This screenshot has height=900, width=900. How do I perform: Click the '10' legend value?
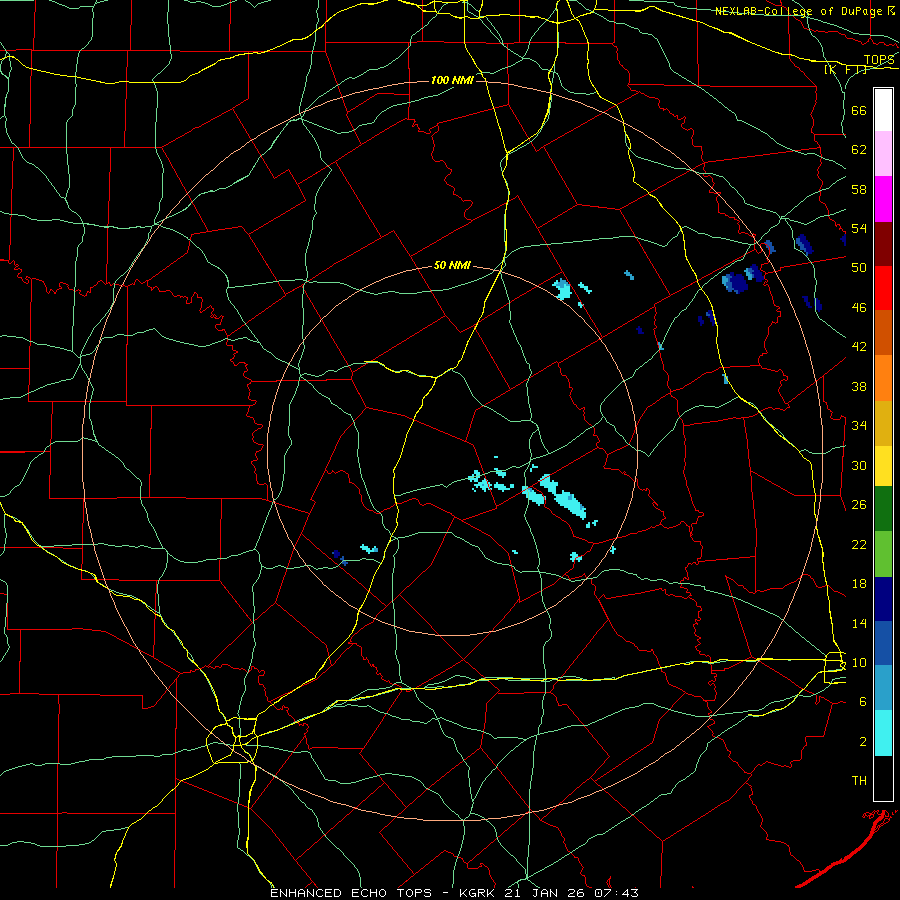[x=859, y=662]
